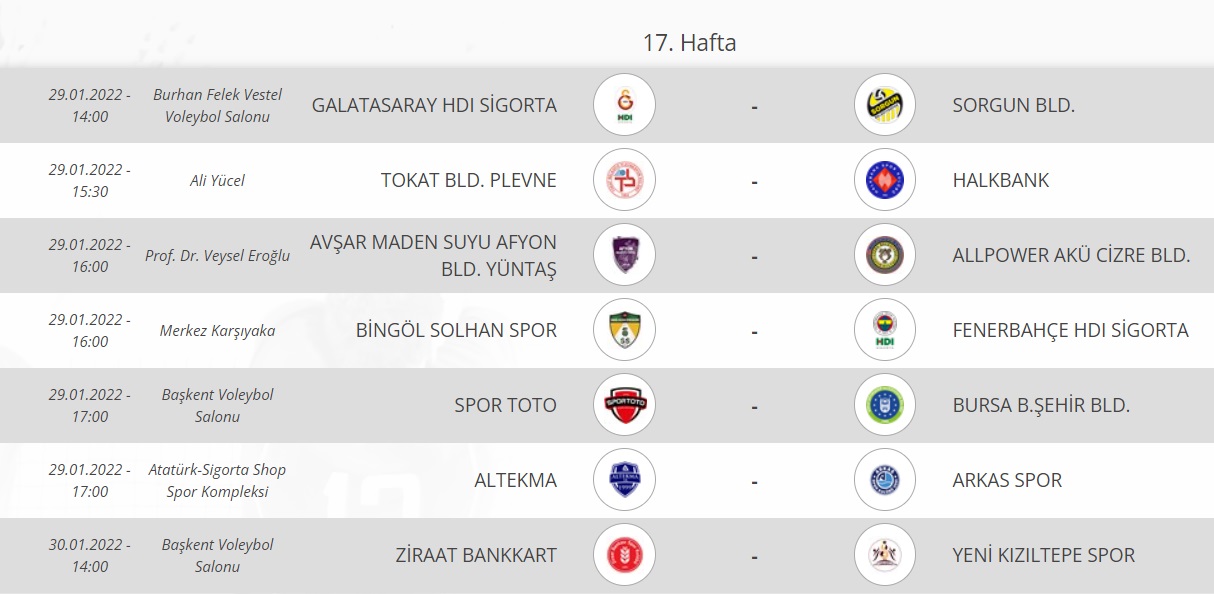Click the Bursa B.Şehir Bld. logo
Image resolution: width=1214 pixels, height=594 pixels.
pos(885,405)
